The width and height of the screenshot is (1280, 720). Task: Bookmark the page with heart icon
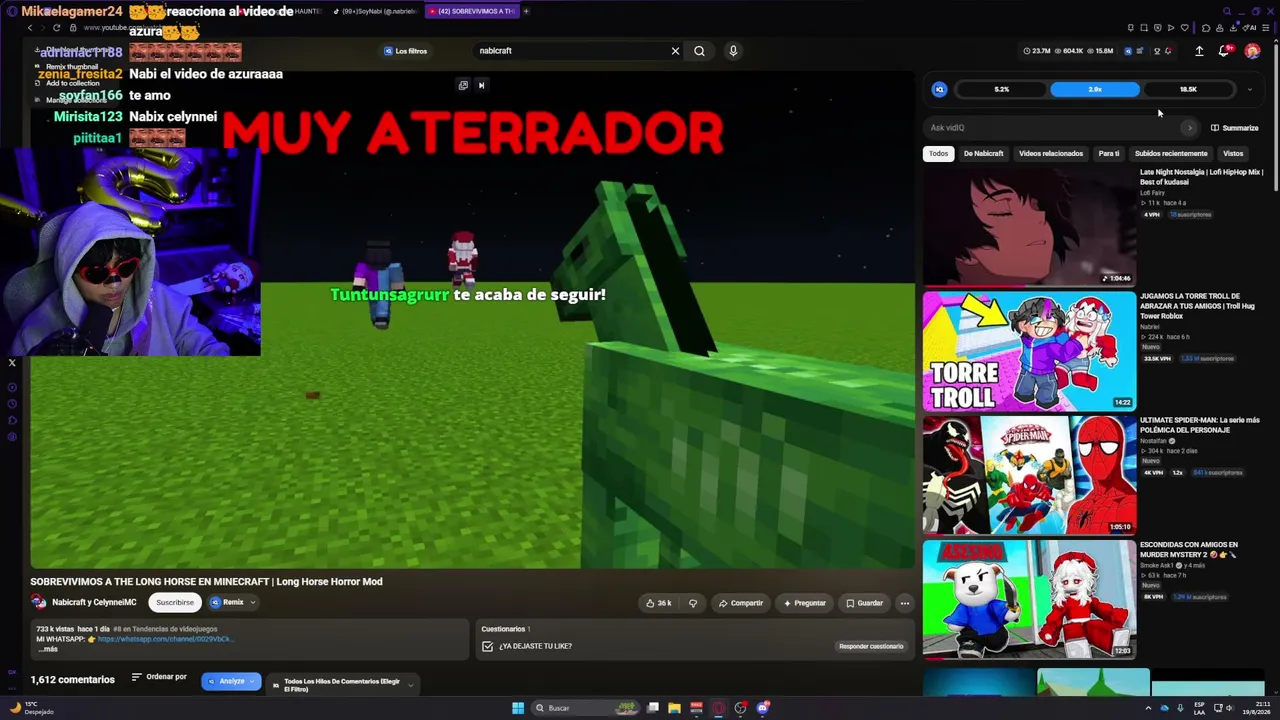1185,28
